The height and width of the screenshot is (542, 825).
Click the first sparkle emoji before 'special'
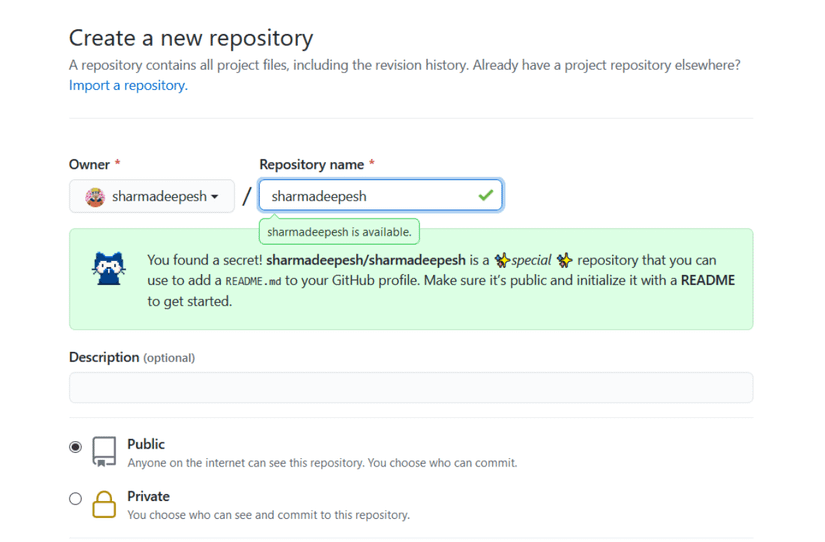pyautogui.click(x=502, y=260)
